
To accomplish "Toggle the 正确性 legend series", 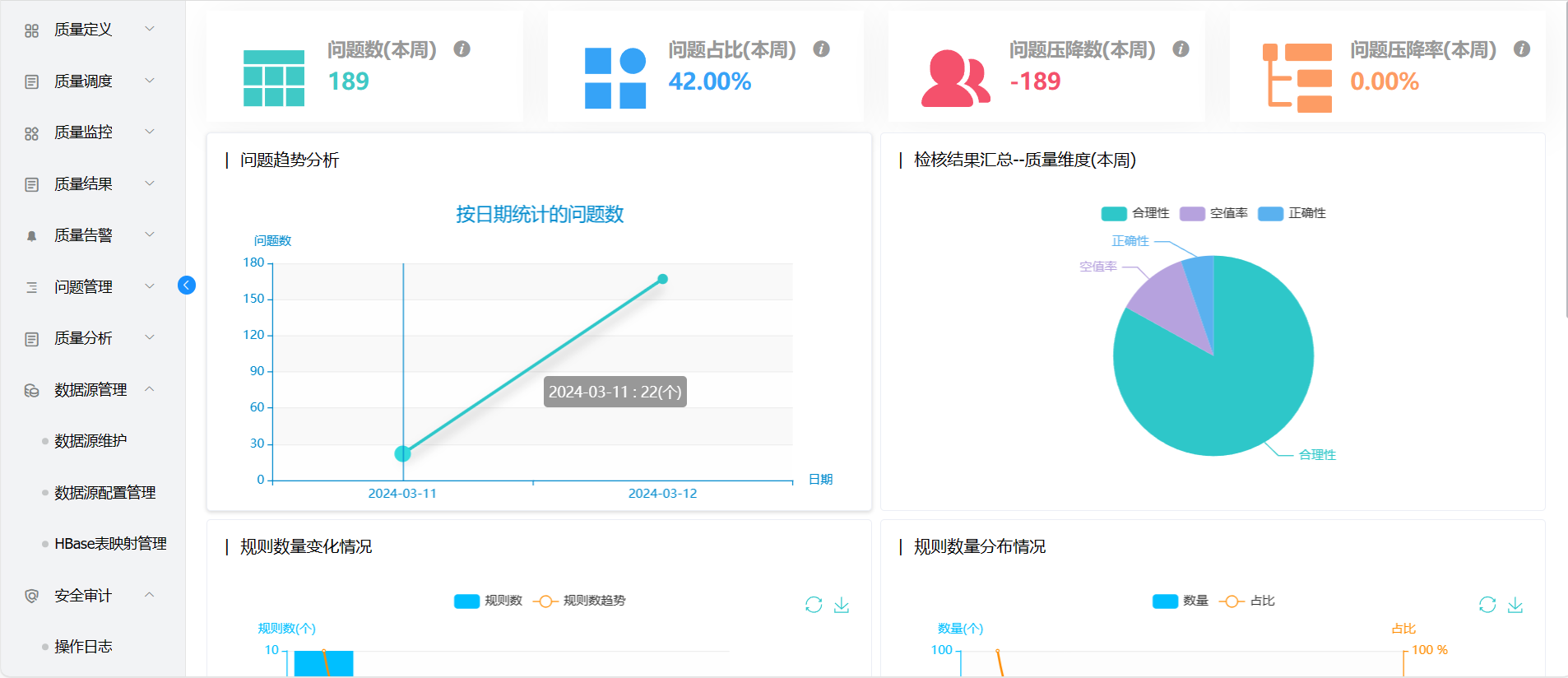I will click(1292, 213).
